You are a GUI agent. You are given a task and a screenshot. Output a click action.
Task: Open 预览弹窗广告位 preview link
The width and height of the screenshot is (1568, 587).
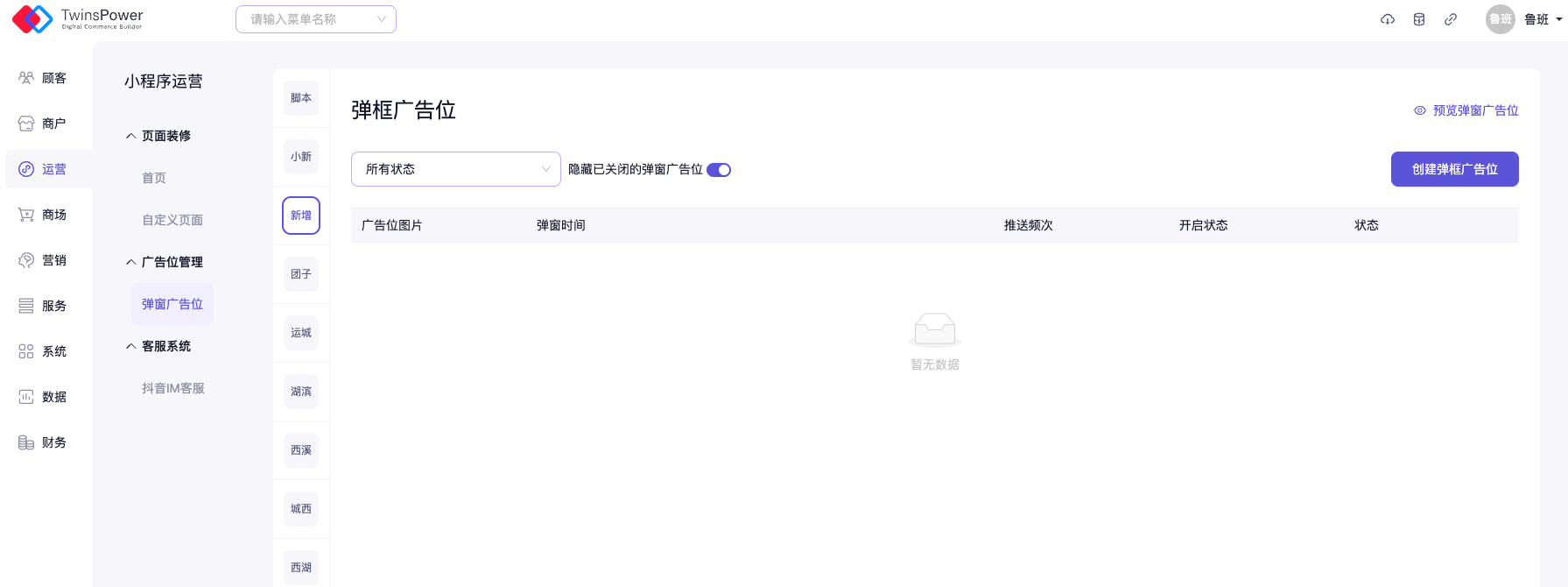point(1466,110)
